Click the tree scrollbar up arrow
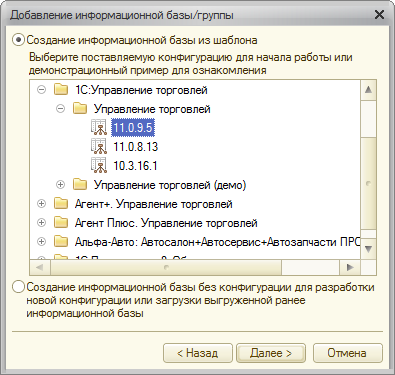The width and height of the screenshot is (395, 375). tap(368, 90)
